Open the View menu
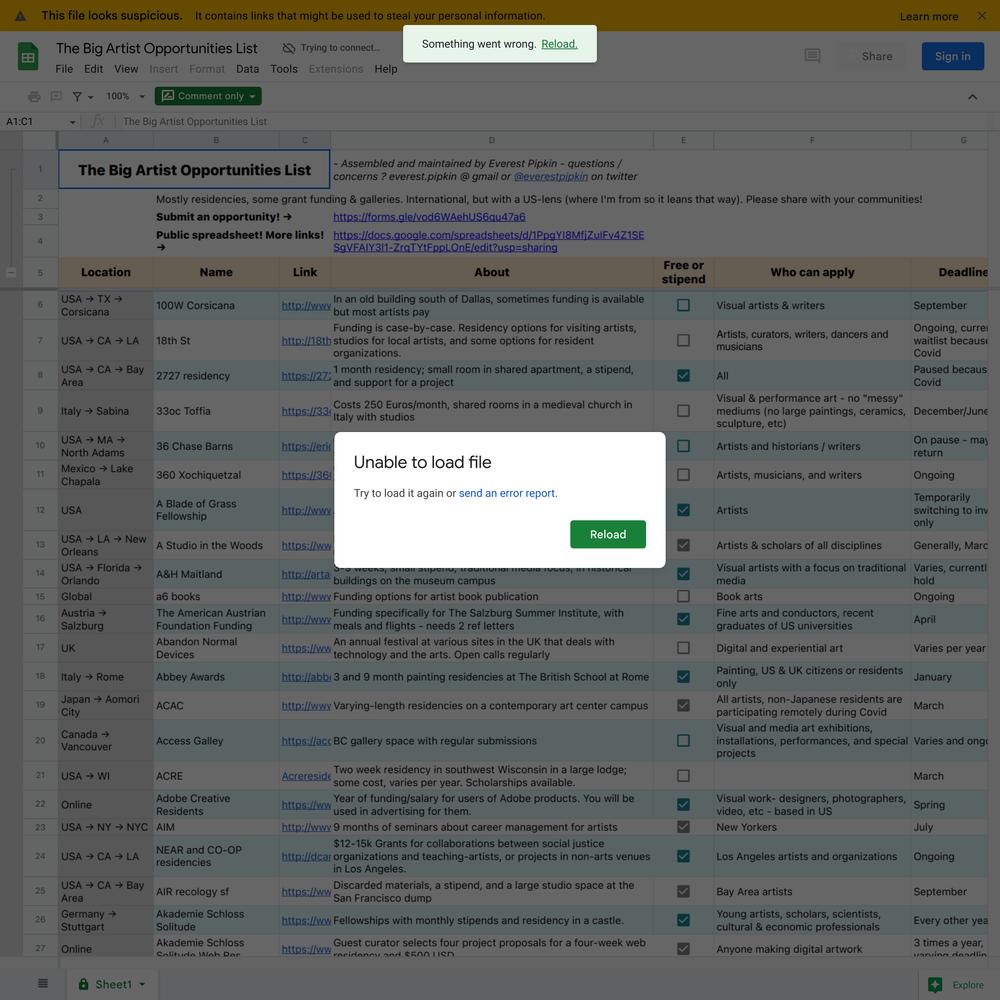Image resolution: width=1000 pixels, height=1000 pixels. coord(126,69)
